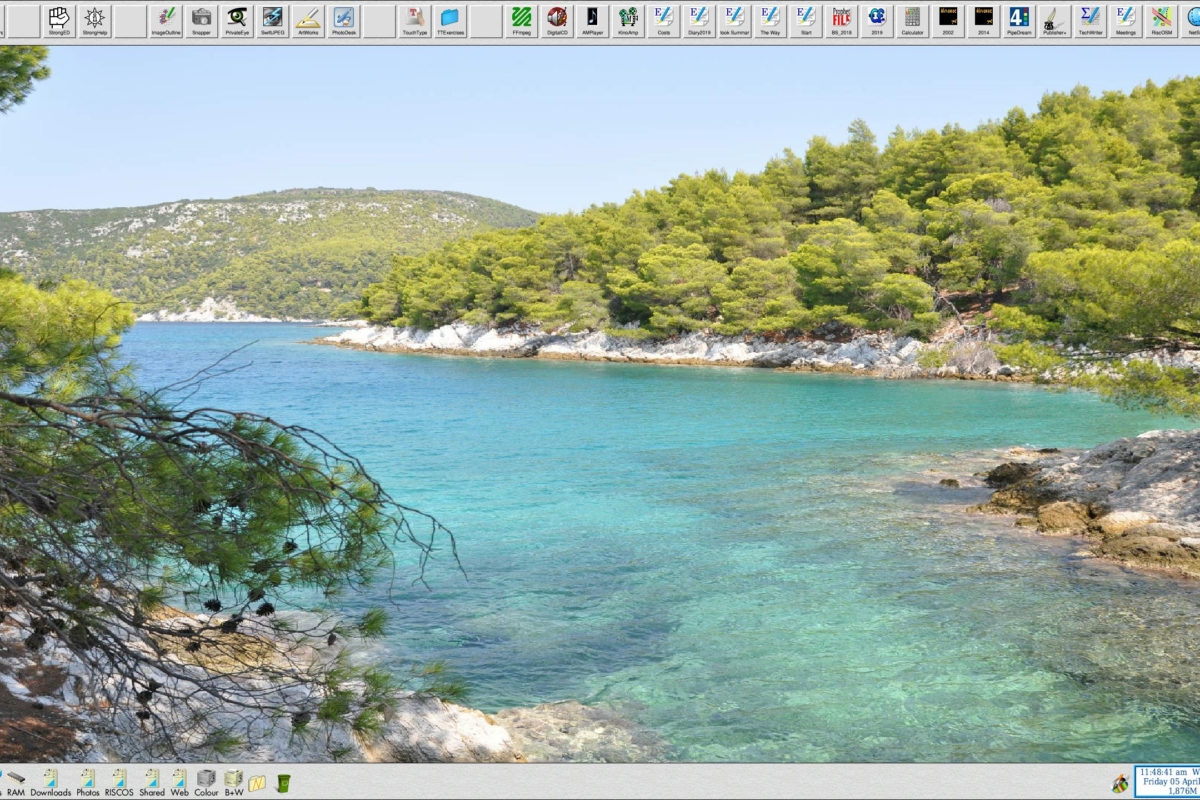Launch AMPlayer music app
The image size is (1200, 800).
pyautogui.click(x=592, y=21)
